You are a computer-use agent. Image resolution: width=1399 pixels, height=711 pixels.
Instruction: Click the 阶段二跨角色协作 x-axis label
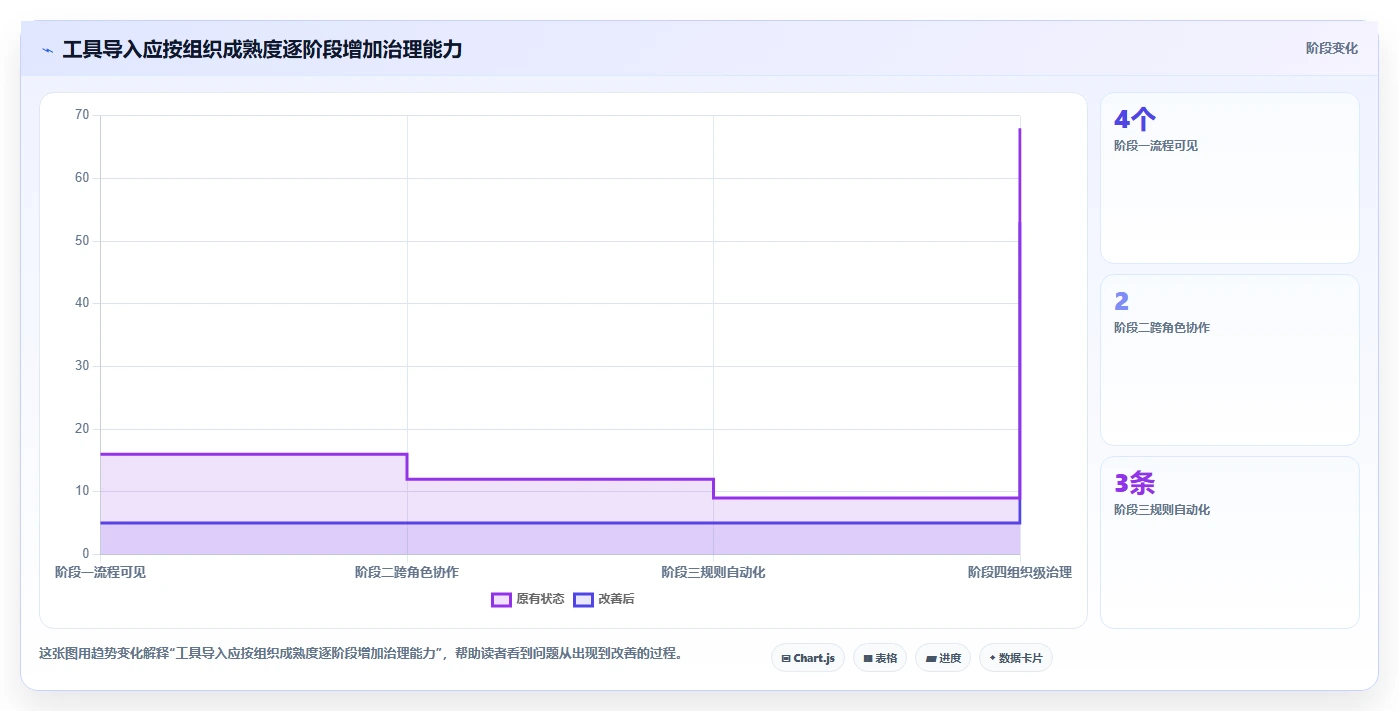407,573
